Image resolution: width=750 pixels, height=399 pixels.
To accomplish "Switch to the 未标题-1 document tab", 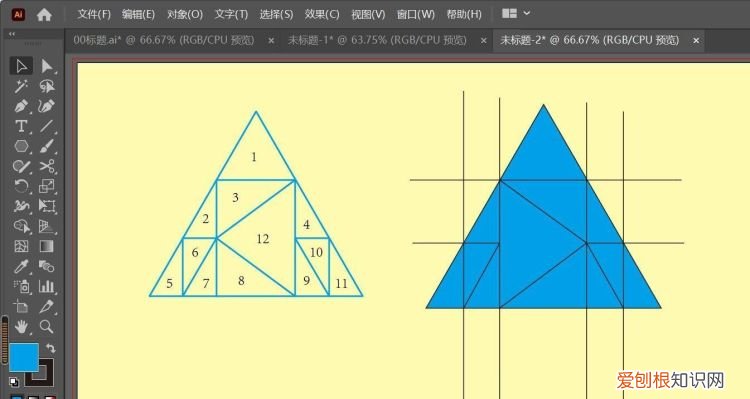I will point(377,40).
